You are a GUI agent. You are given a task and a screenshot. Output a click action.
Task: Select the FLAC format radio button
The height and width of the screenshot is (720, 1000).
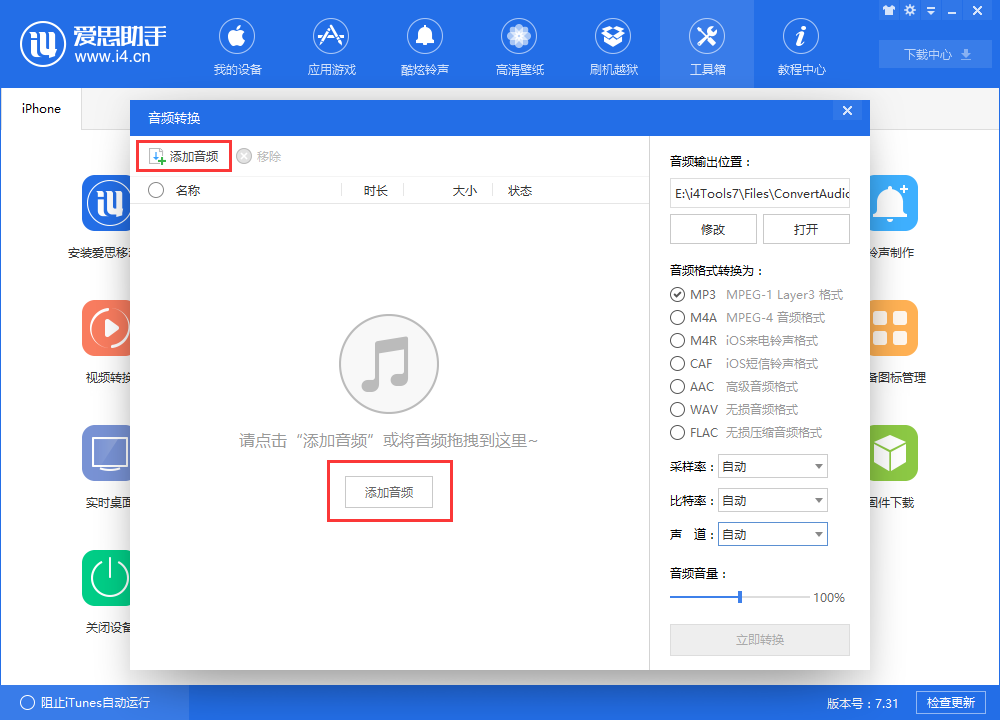[x=677, y=432]
